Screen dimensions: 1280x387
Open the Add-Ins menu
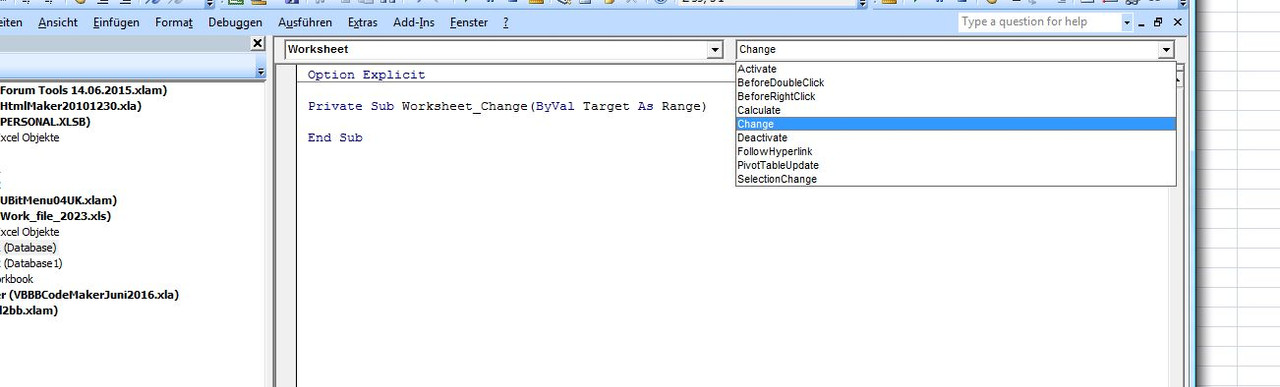click(414, 22)
